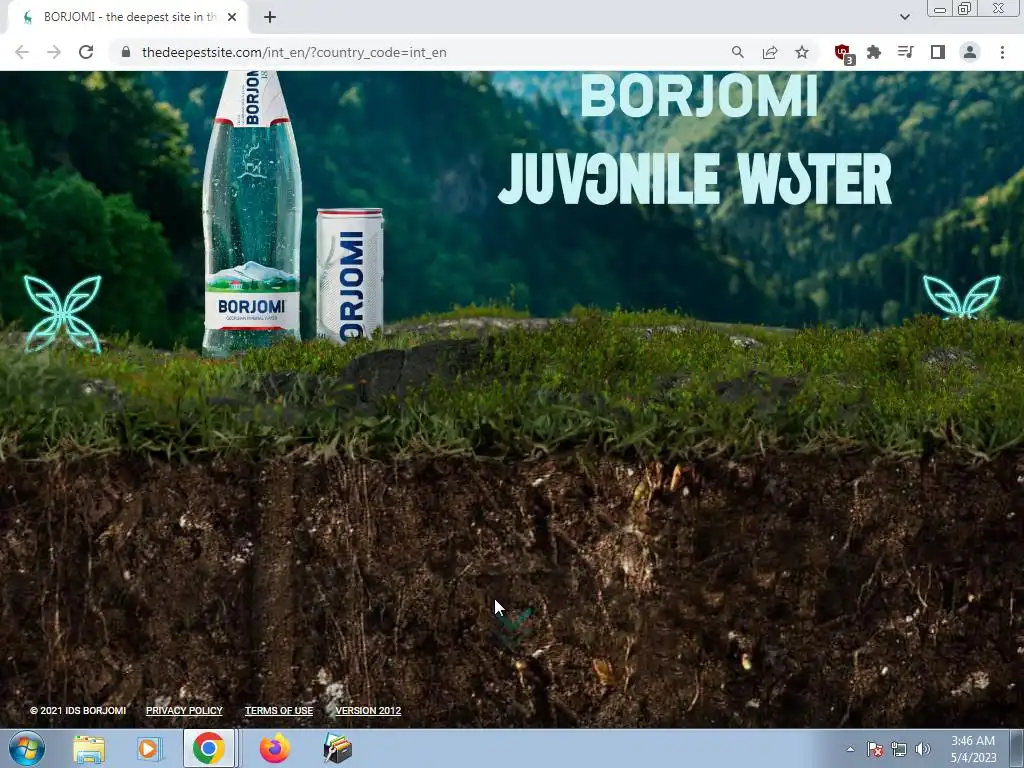
Task: Click the zoom magnifier icon in the address bar
Action: click(738, 52)
